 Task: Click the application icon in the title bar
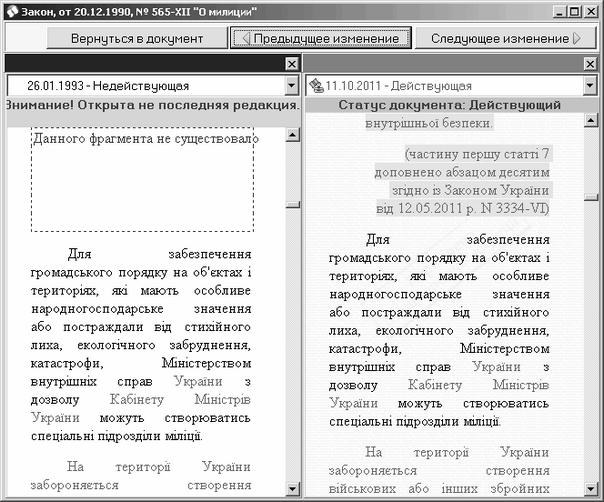click(12, 12)
